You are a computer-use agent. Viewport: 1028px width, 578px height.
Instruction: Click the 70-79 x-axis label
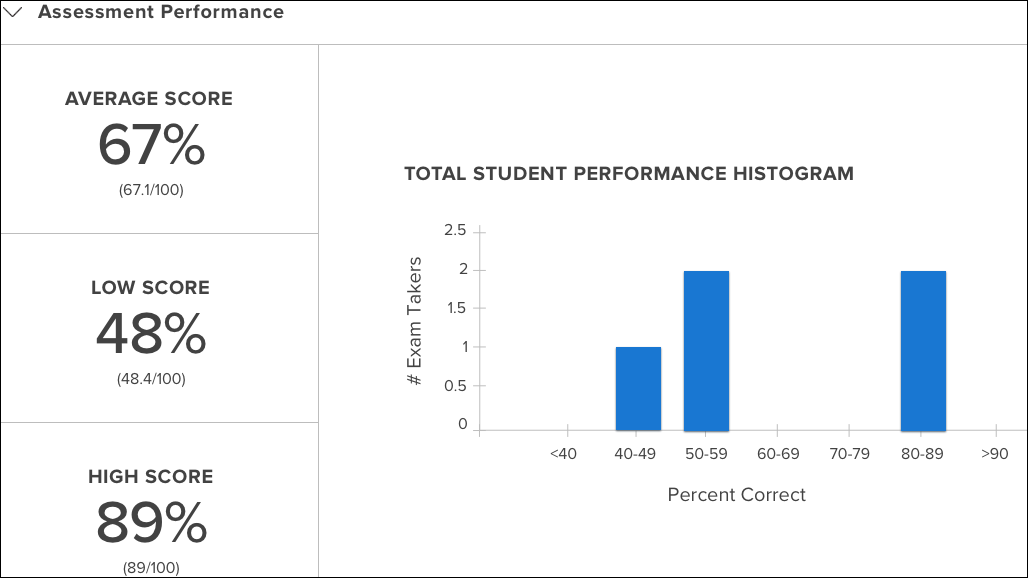pyautogui.click(x=850, y=453)
